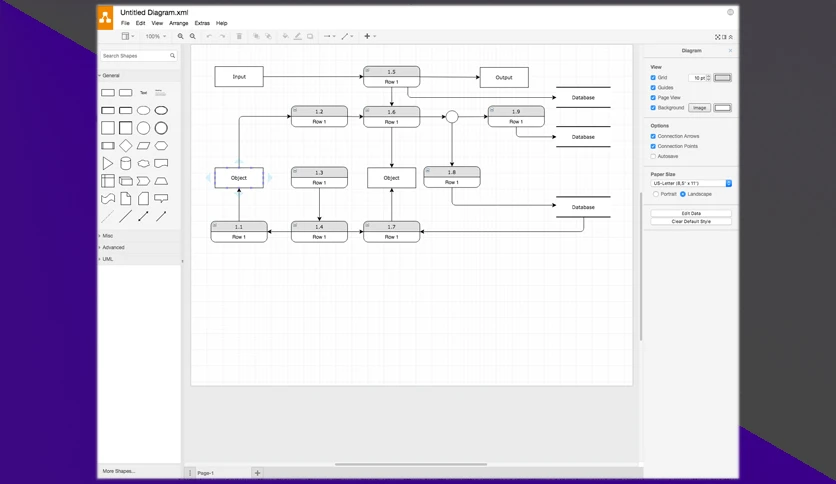Click the Edit Data button
836x484 pixels.
pos(691,213)
